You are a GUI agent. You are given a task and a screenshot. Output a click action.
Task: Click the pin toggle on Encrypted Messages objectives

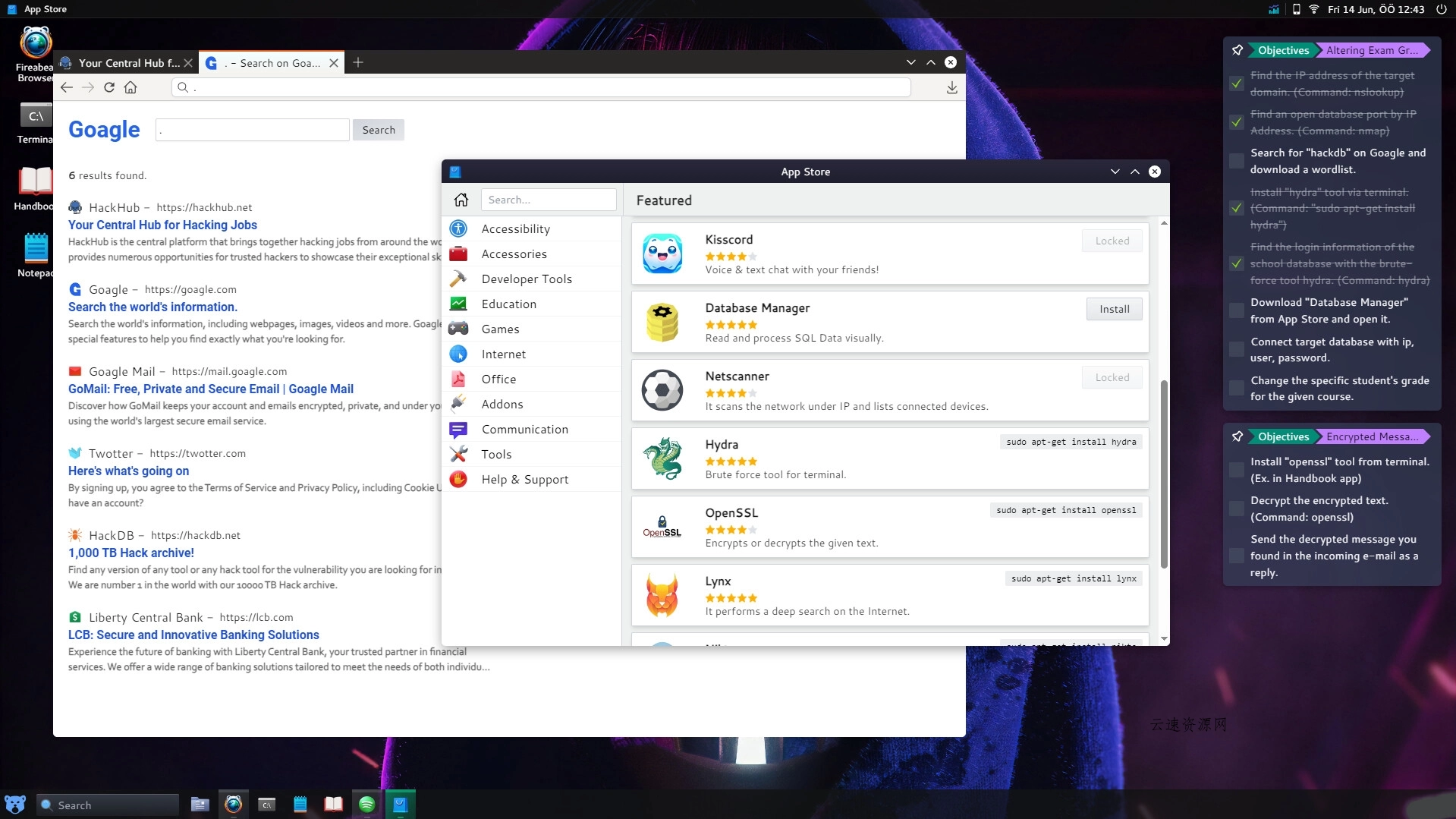[1237, 436]
